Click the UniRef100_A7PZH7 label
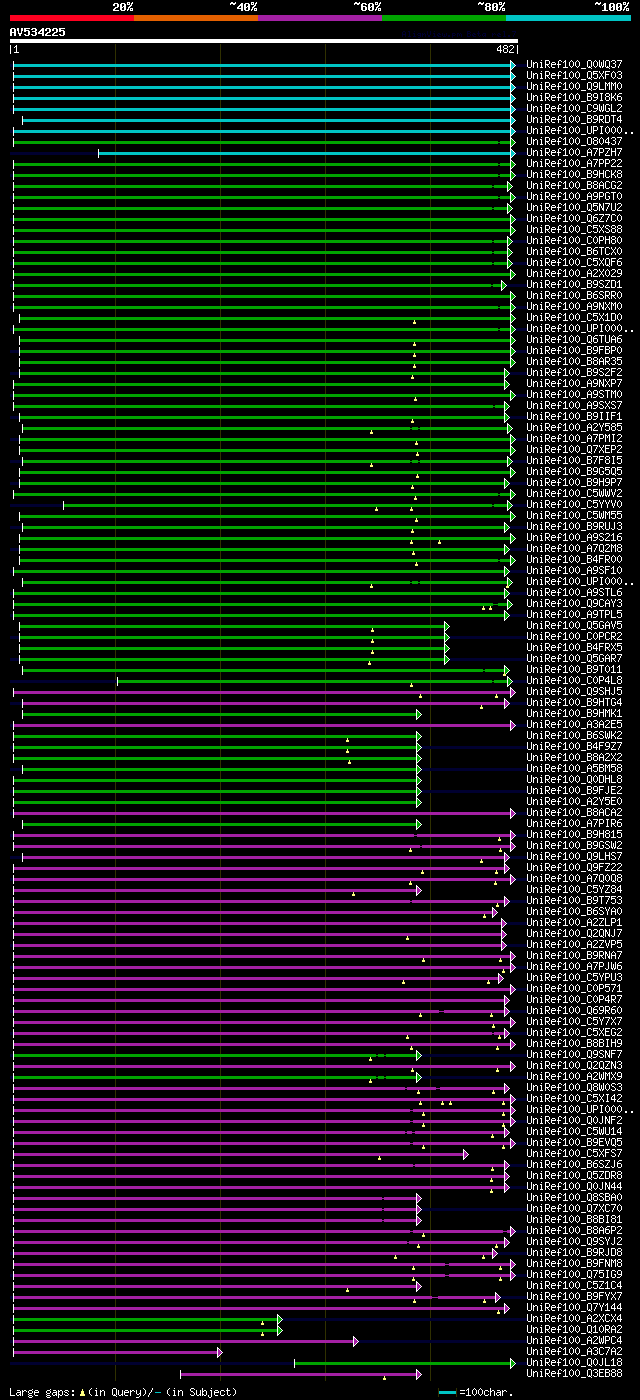 pos(574,152)
